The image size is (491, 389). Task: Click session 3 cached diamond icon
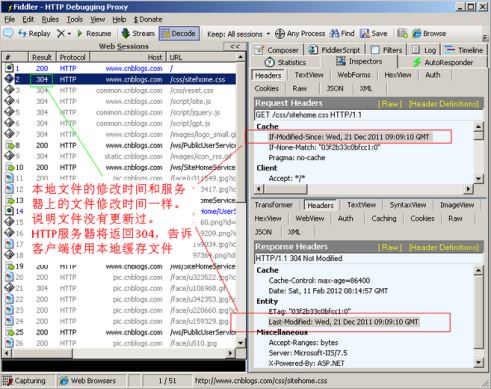point(9,90)
